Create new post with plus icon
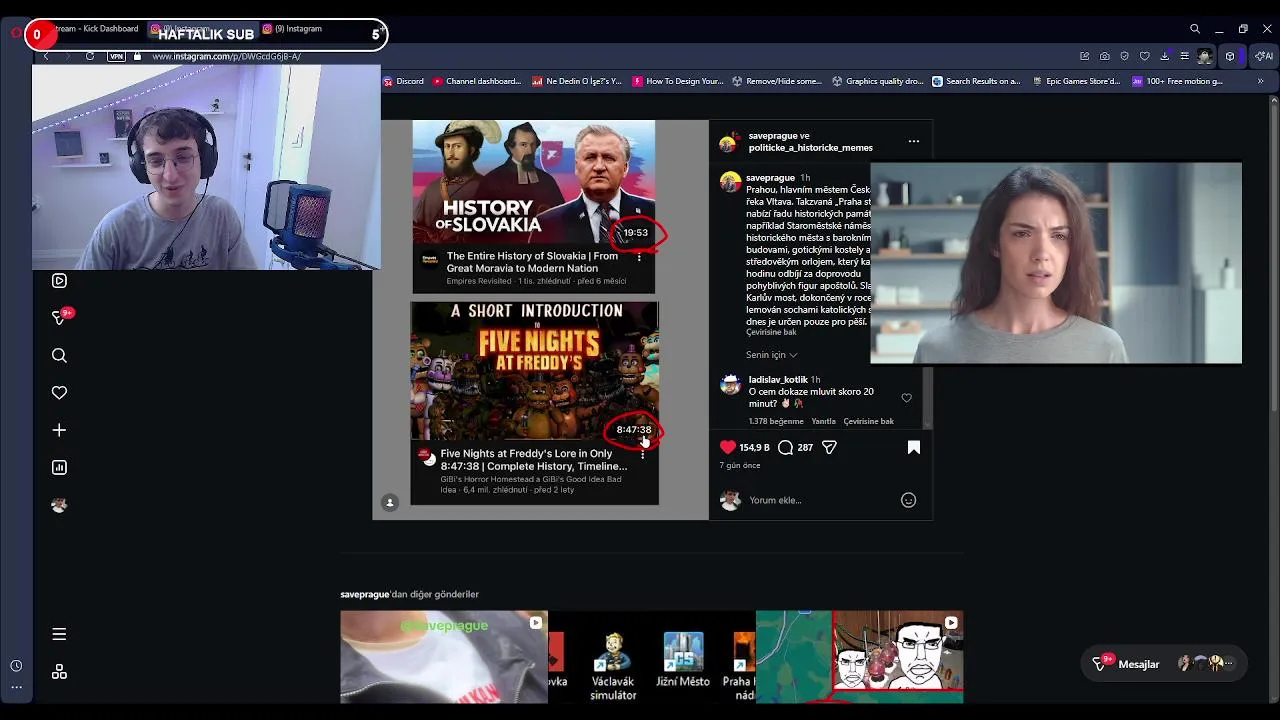 tap(59, 430)
